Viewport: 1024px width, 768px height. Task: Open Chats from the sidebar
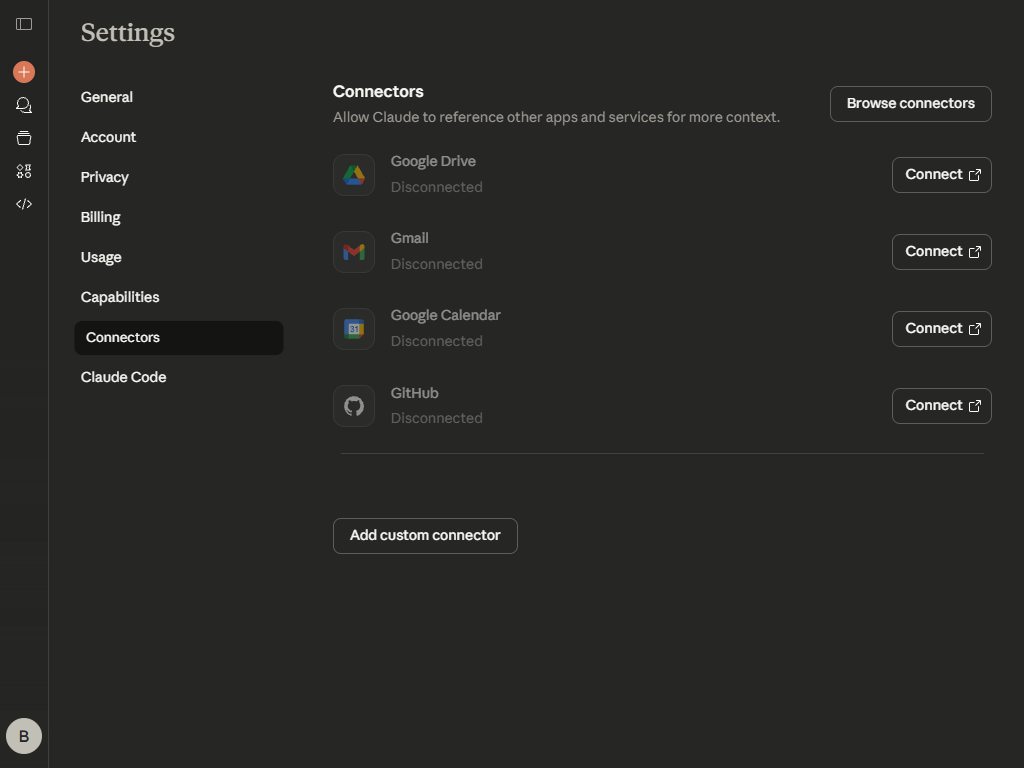pyautogui.click(x=24, y=104)
